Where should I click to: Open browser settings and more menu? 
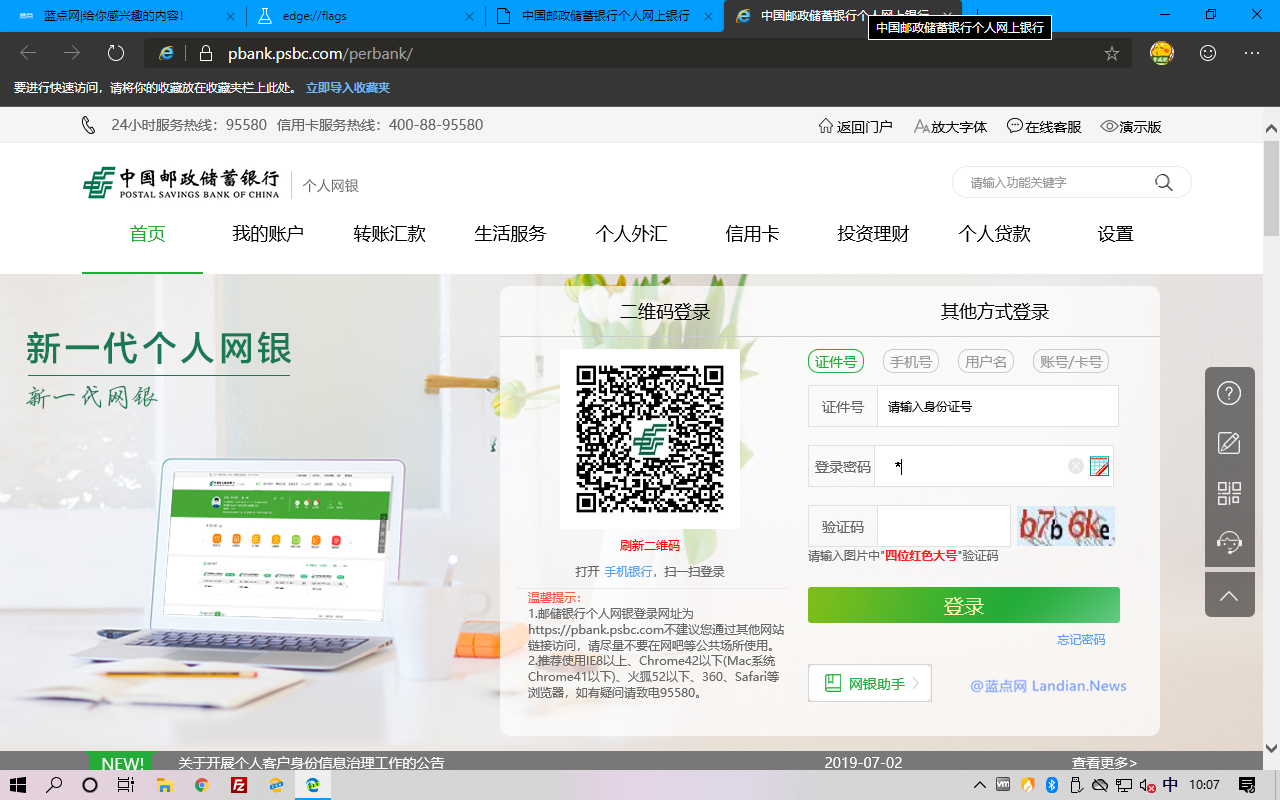point(1252,54)
